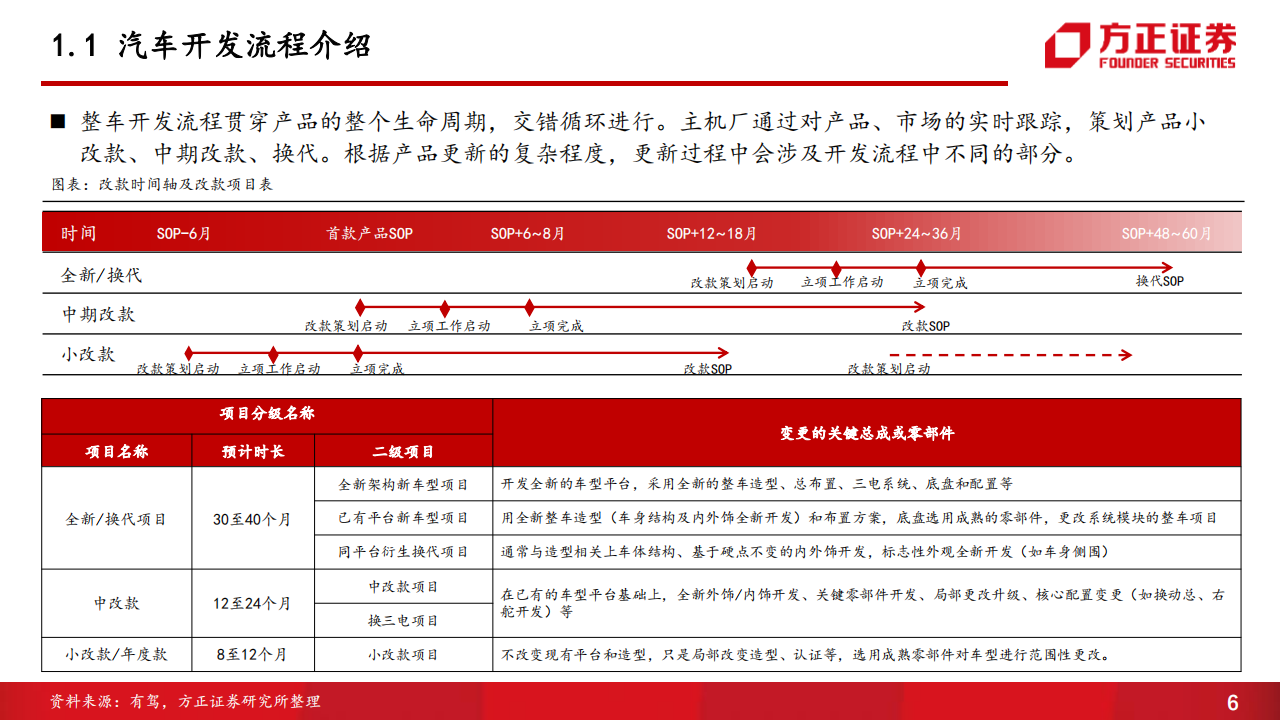
Task: Select the 全新/换代项目 table cell
Action: coord(116,519)
